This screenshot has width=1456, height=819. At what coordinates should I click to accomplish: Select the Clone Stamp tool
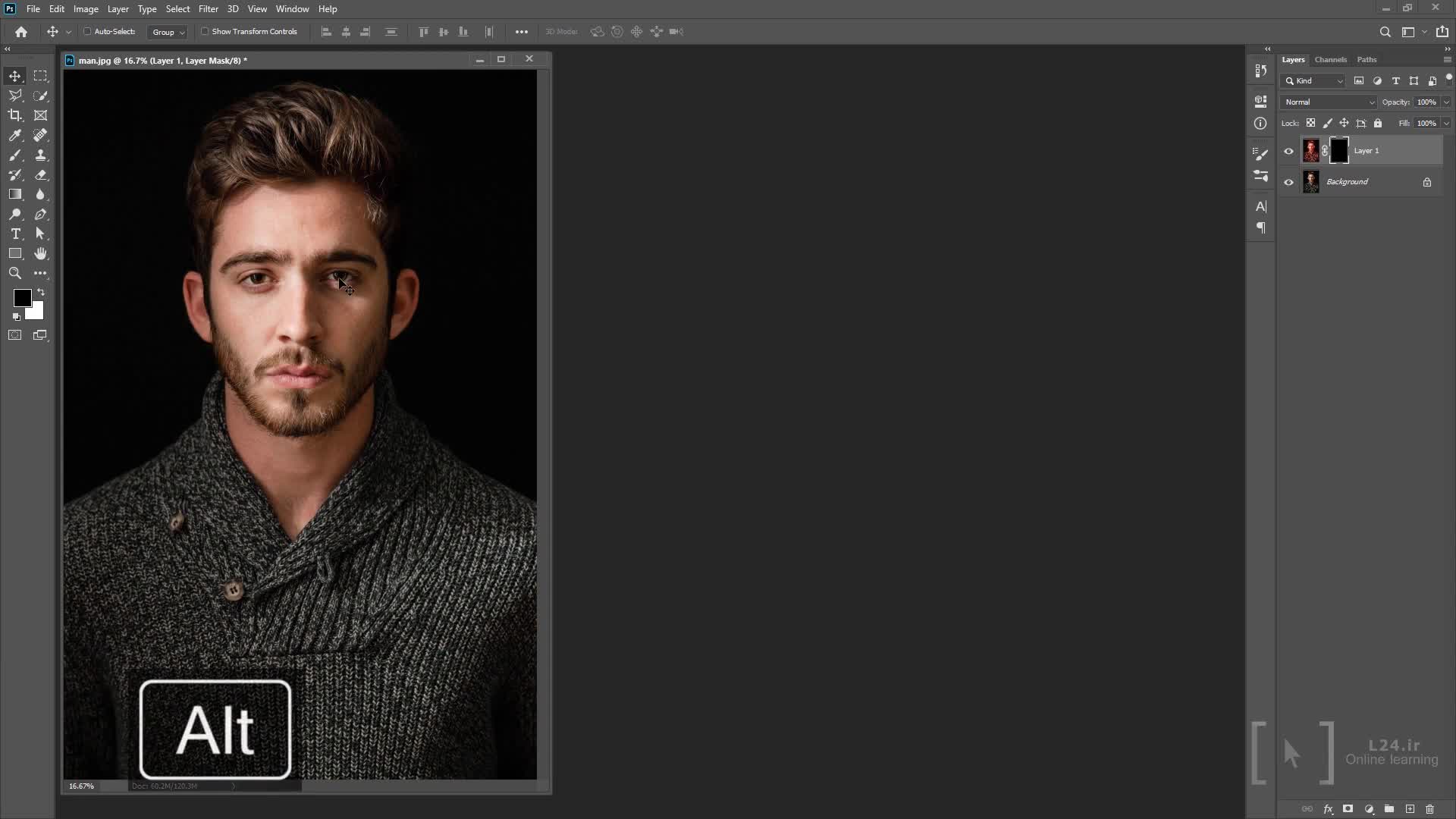[x=41, y=155]
